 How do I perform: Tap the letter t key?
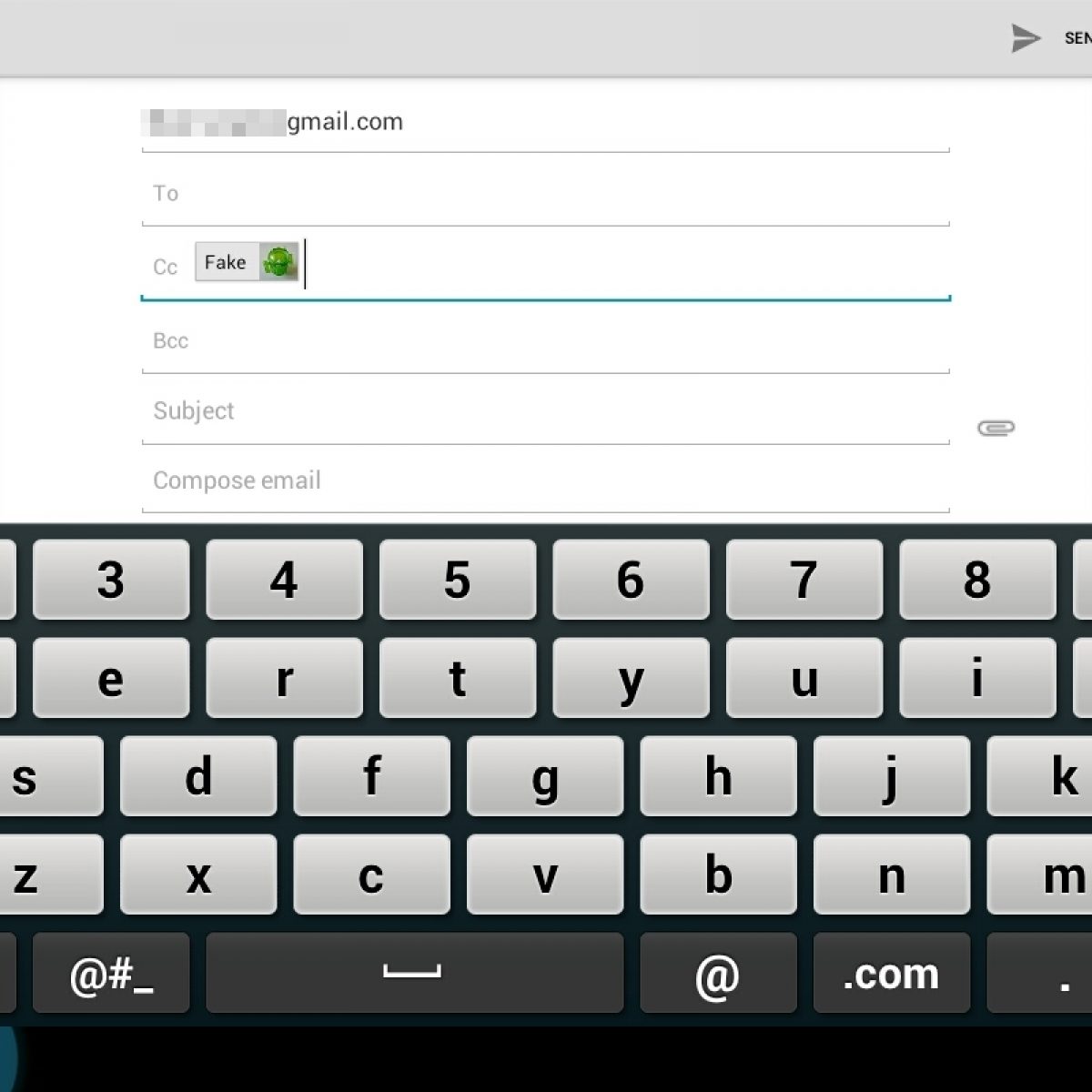click(458, 678)
